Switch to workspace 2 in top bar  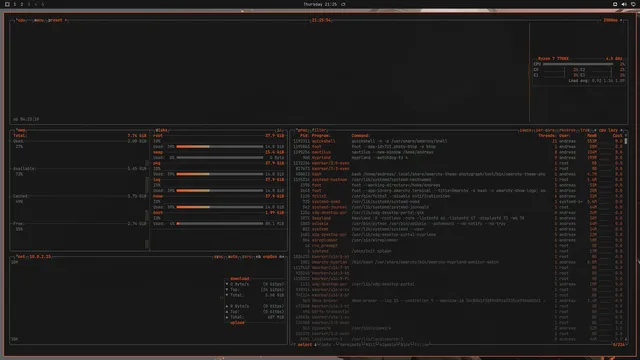pyautogui.click(x=22, y=4)
